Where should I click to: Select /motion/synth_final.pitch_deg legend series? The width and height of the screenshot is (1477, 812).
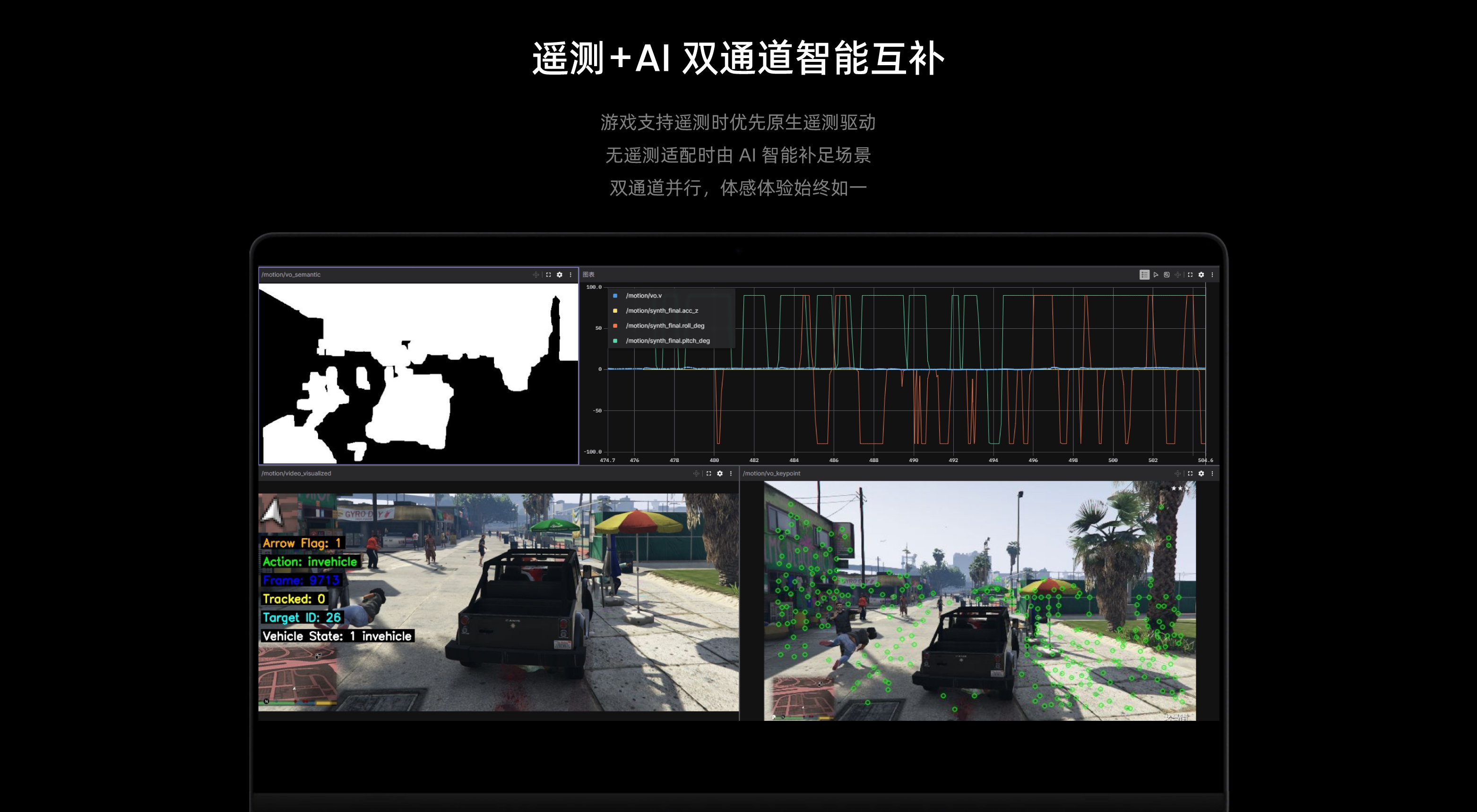(x=667, y=341)
